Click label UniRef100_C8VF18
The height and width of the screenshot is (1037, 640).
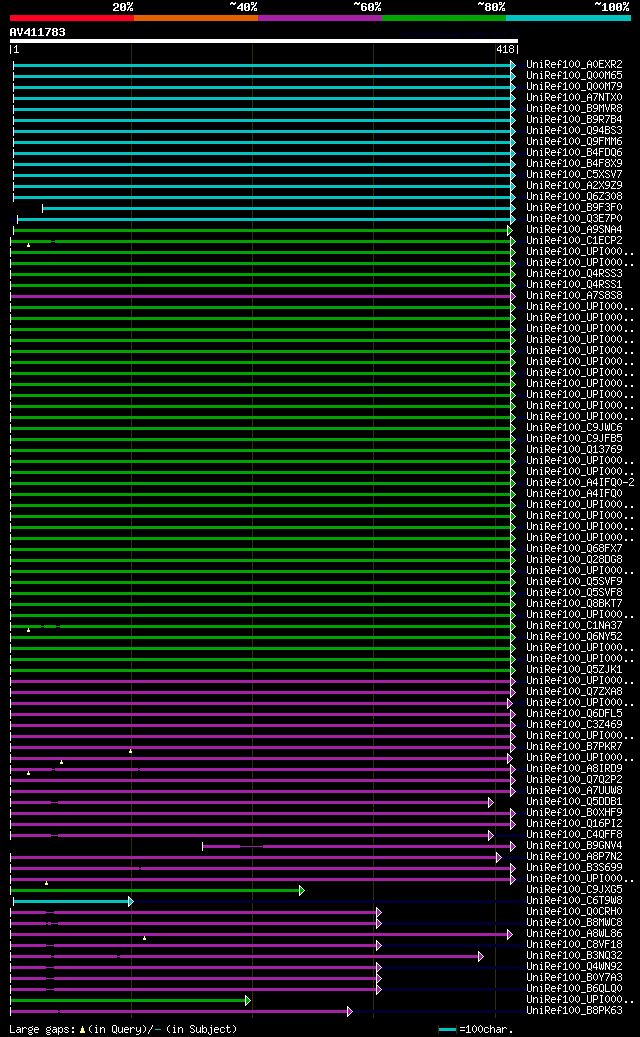tap(574, 944)
